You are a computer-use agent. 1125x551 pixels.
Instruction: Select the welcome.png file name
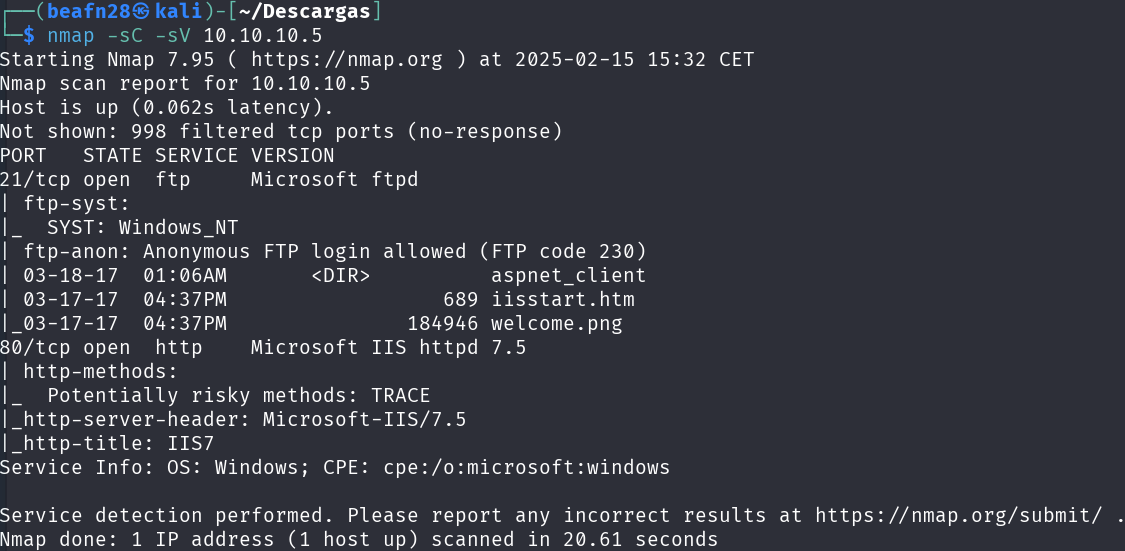coord(556,323)
